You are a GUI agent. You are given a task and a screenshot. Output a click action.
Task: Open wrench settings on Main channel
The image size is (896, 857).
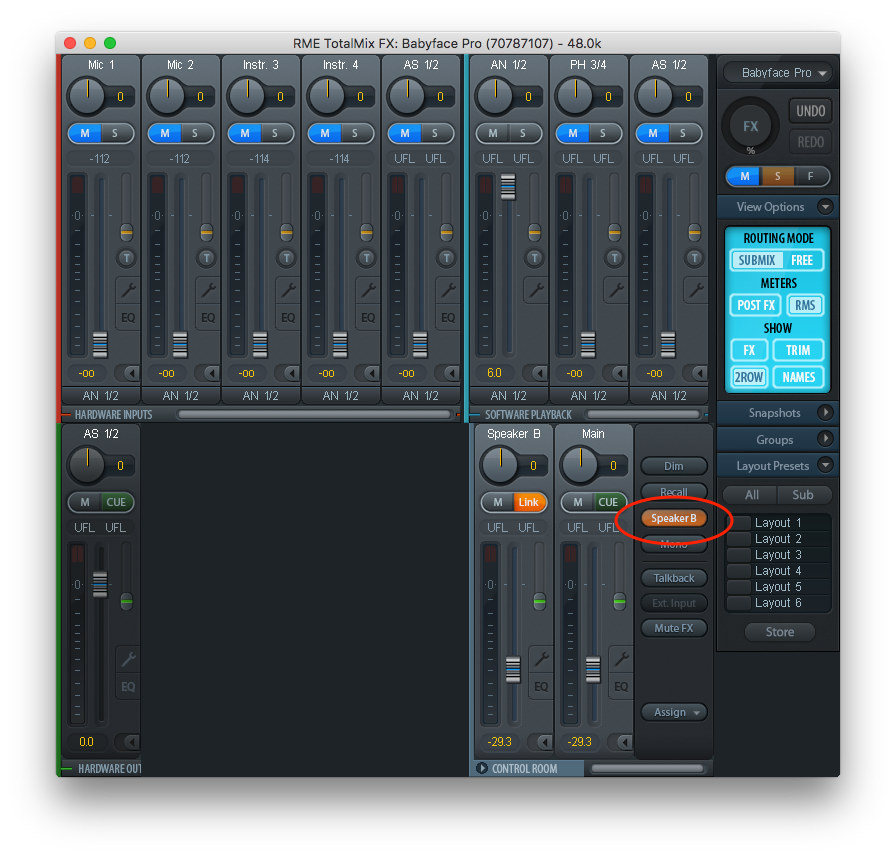point(621,659)
